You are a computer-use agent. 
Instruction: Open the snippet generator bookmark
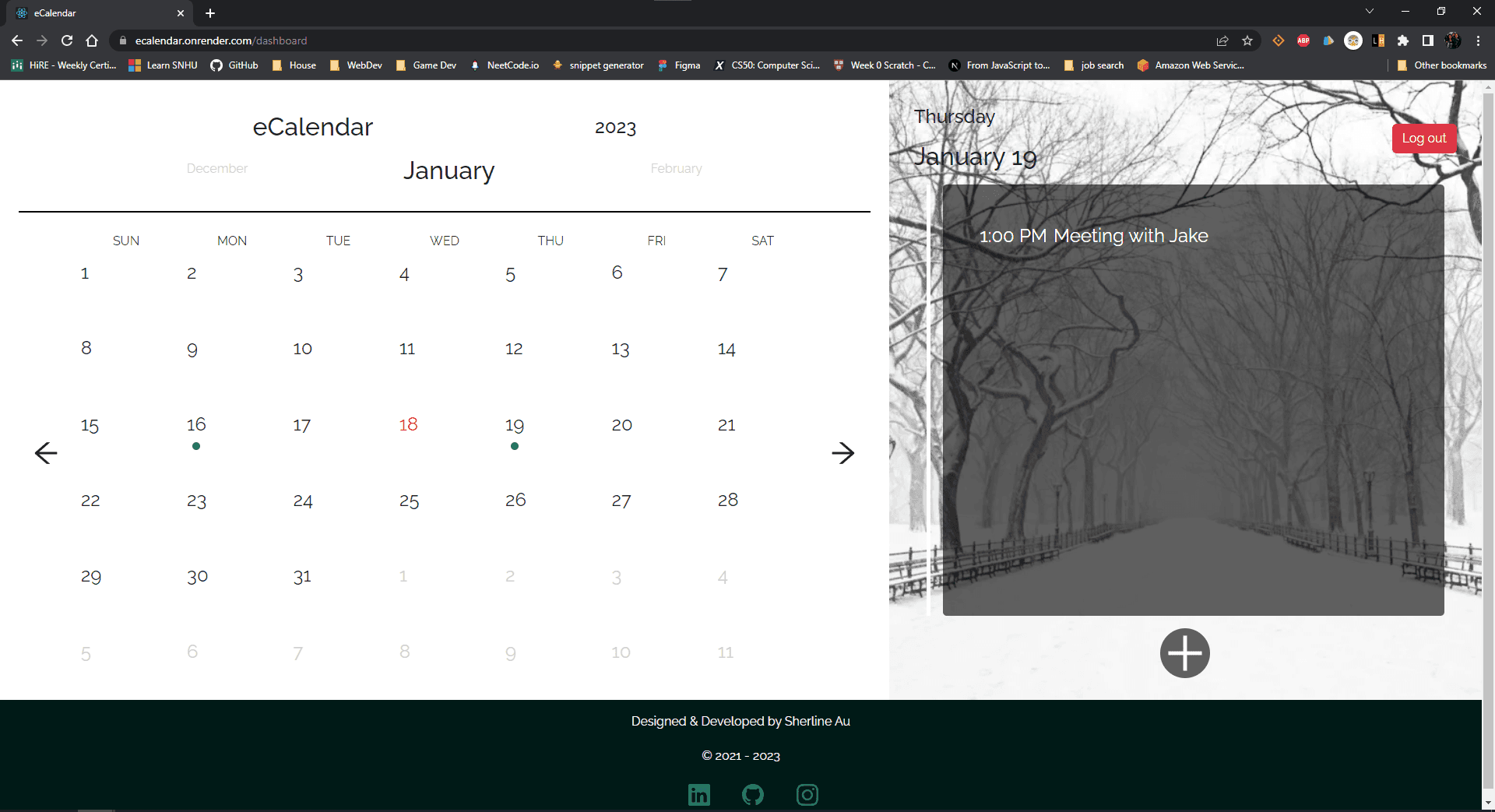(598, 65)
